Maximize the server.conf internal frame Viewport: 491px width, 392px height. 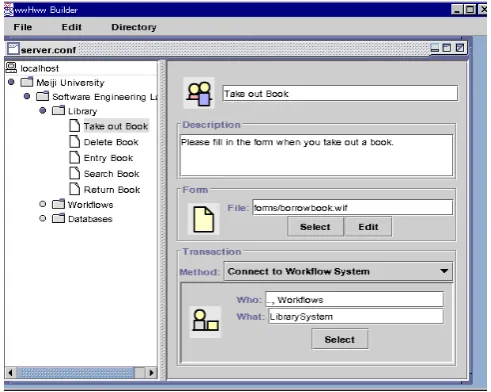click(447, 48)
